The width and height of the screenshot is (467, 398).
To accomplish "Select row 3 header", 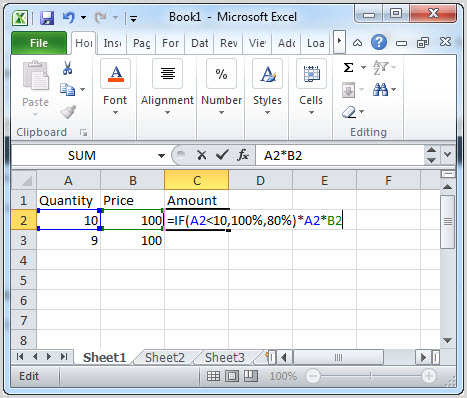I will pos(24,240).
